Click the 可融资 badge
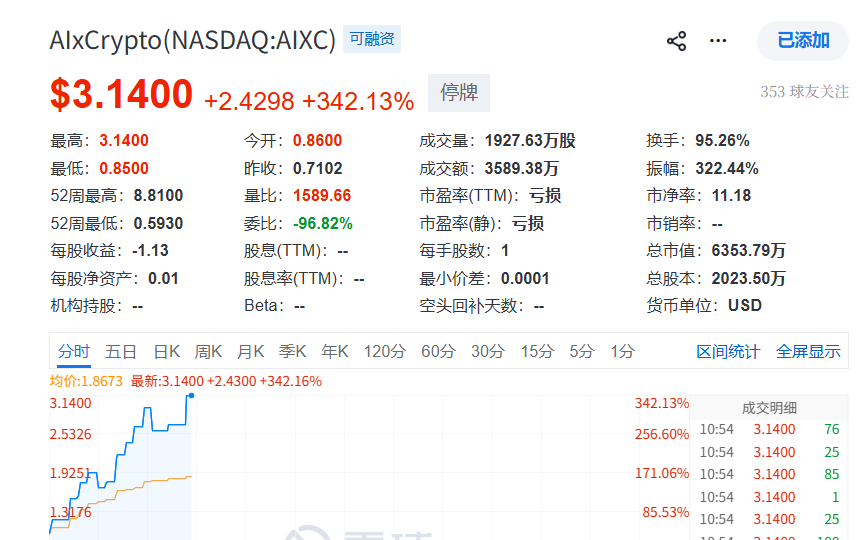The width and height of the screenshot is (860, 540). tap(372, 39)
